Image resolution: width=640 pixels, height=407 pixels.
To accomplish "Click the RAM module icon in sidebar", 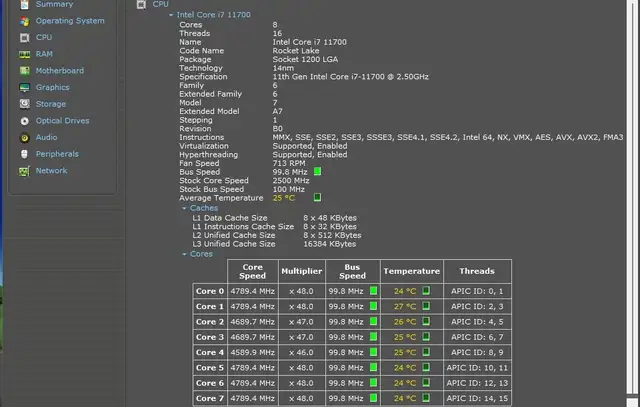I will [24, 54].
